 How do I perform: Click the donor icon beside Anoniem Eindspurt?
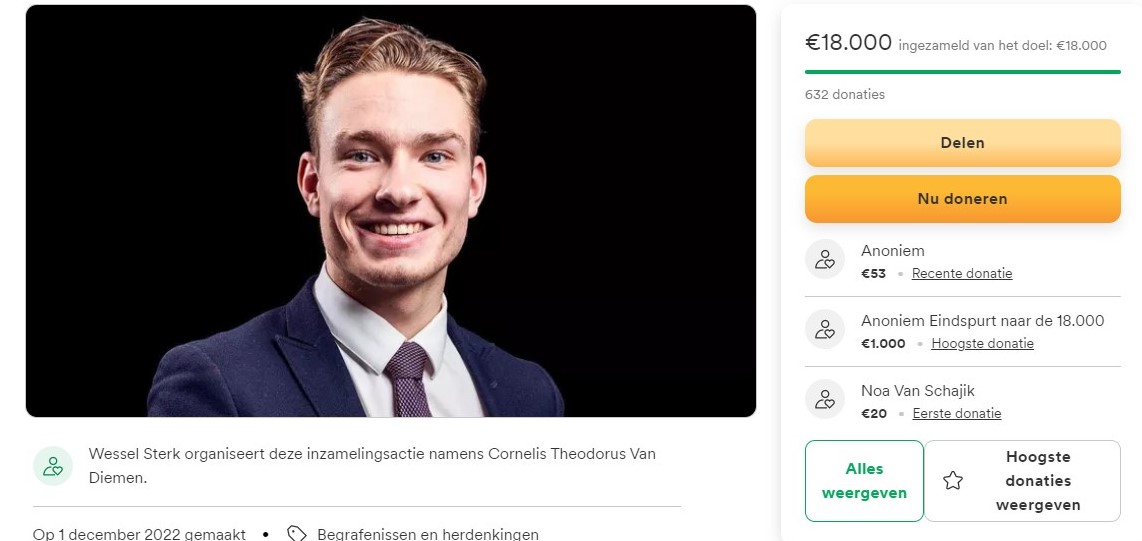pos(825,329)
